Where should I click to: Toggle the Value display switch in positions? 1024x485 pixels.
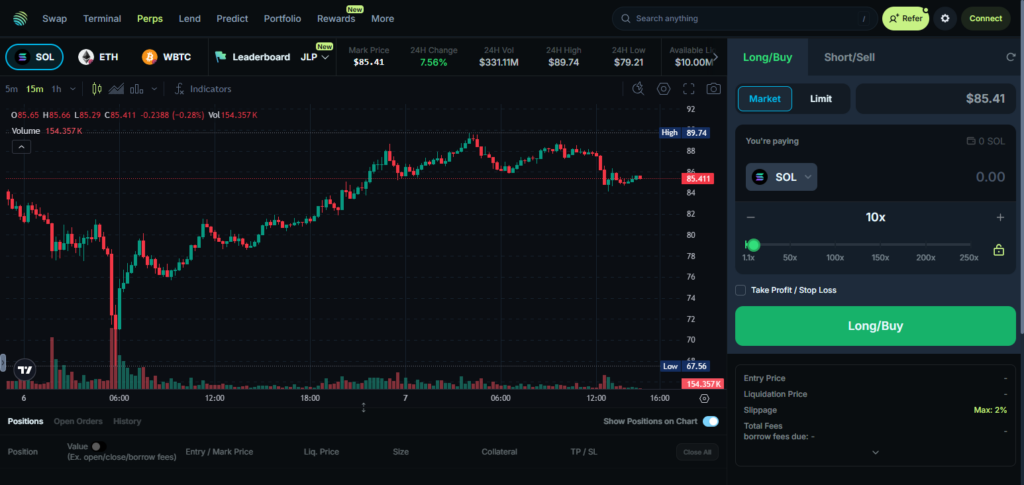[96, 446]
